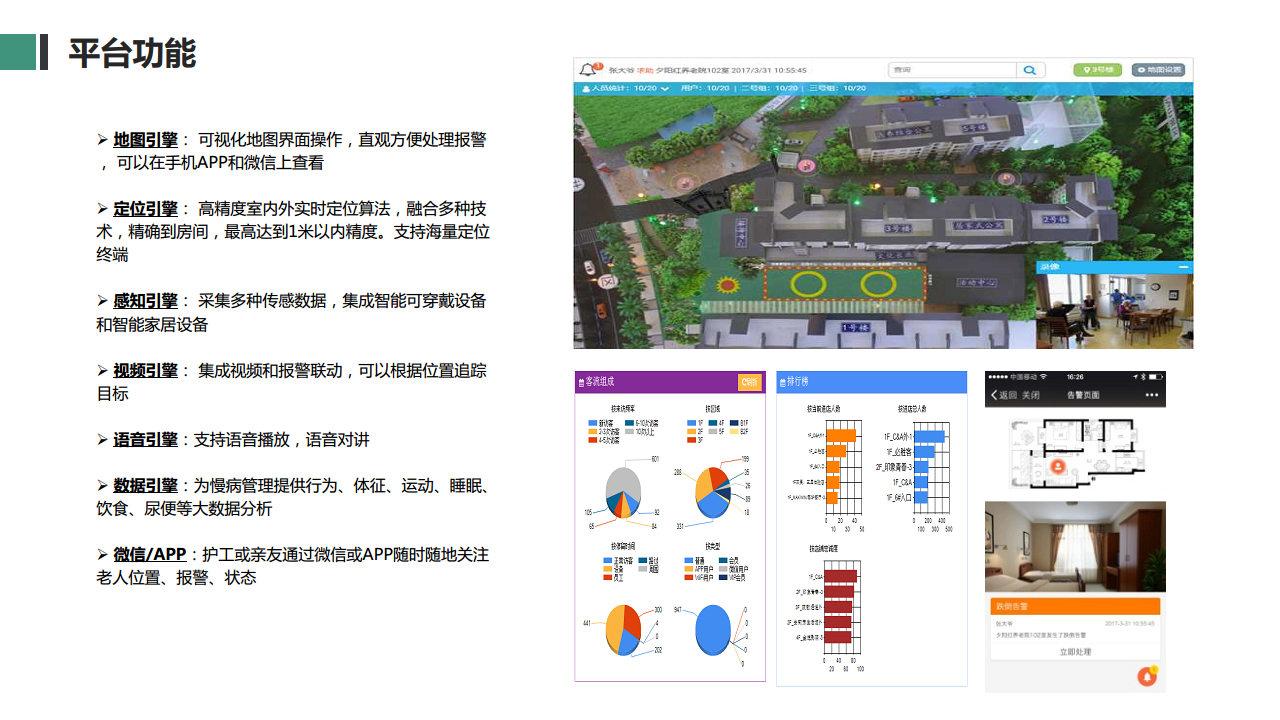The width and height of the screenshot is (1280, 720).
Task: Click the 5号楼 building label on map
Action: pyautogui.click(x=974, y=128)
